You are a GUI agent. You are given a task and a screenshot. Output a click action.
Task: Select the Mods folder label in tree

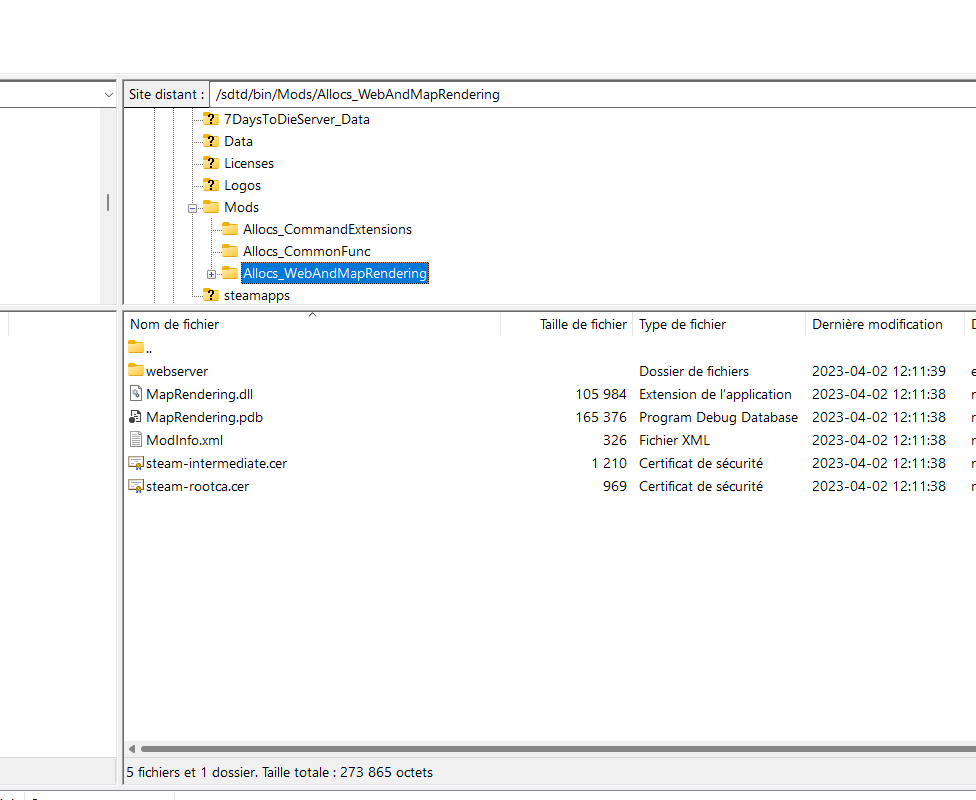pos(241,207)
